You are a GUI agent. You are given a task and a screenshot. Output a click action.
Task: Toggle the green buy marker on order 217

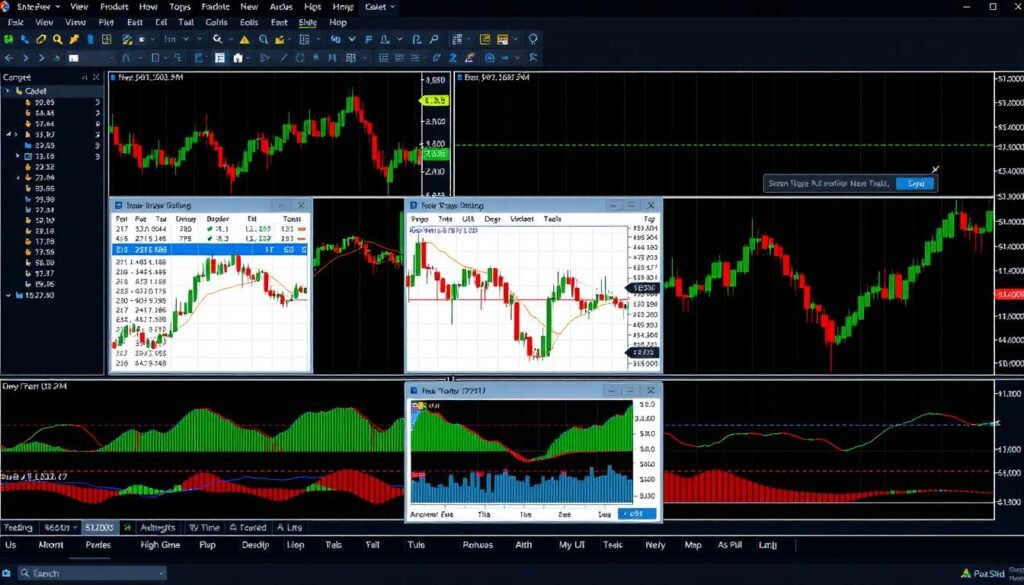(x=210, y=229)
